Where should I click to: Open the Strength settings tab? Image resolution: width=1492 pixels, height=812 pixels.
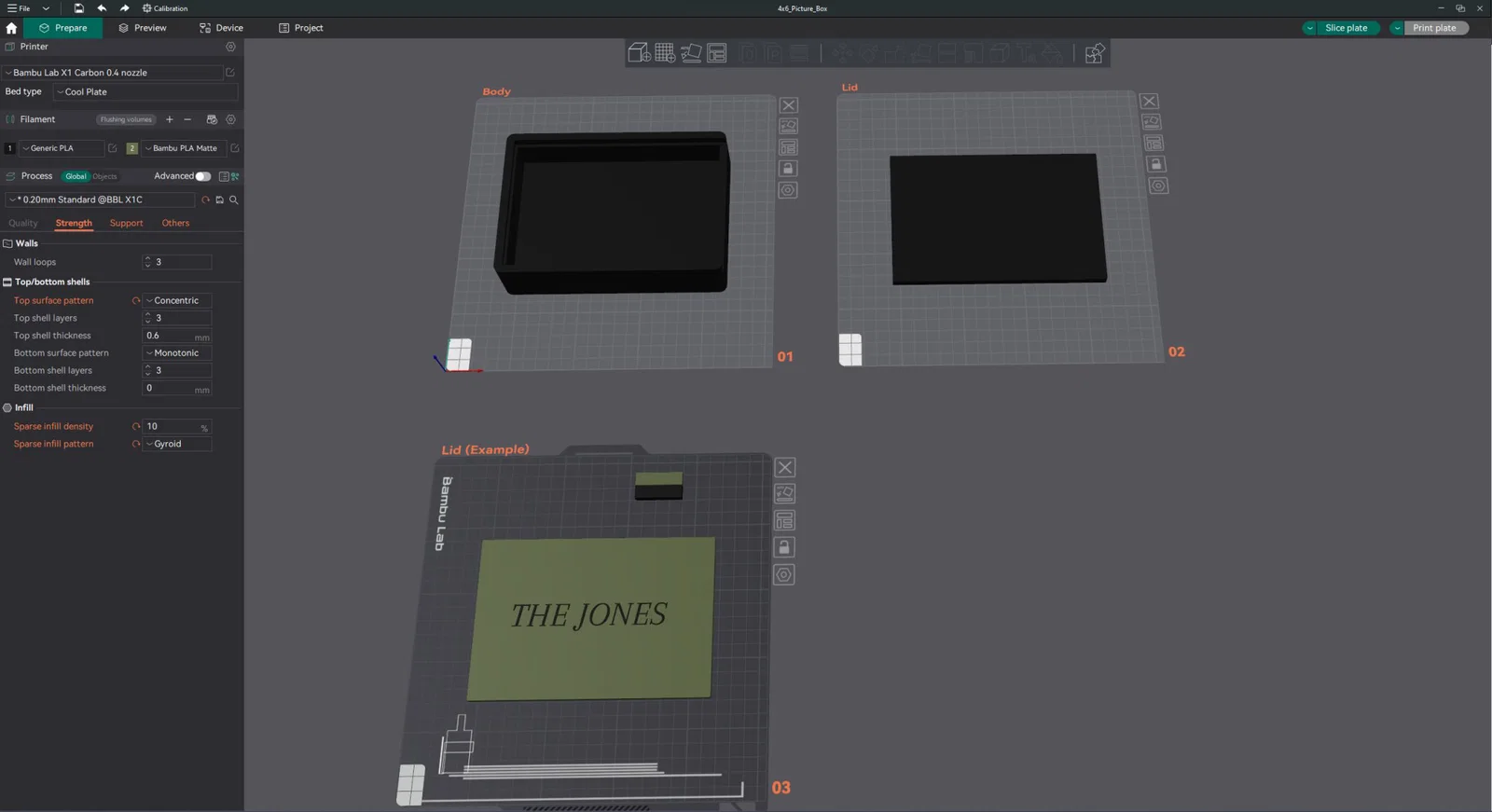point(74,224)
